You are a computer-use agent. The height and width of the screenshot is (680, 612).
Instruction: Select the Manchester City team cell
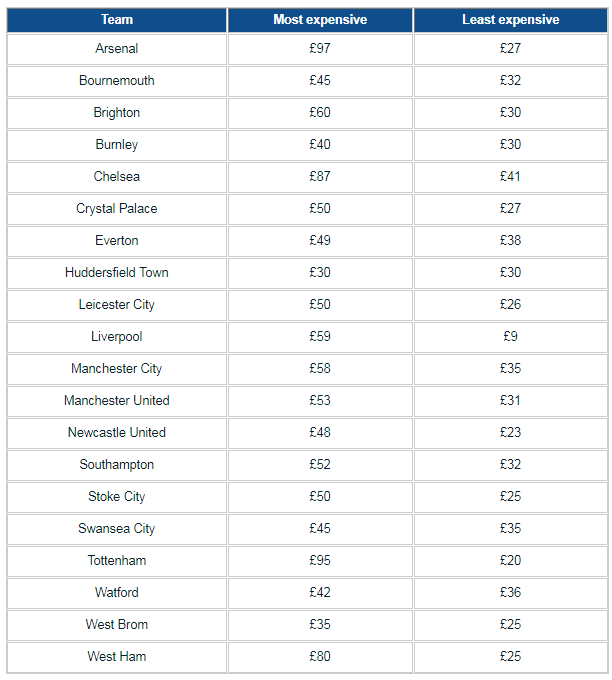click(x=117, y=369)
